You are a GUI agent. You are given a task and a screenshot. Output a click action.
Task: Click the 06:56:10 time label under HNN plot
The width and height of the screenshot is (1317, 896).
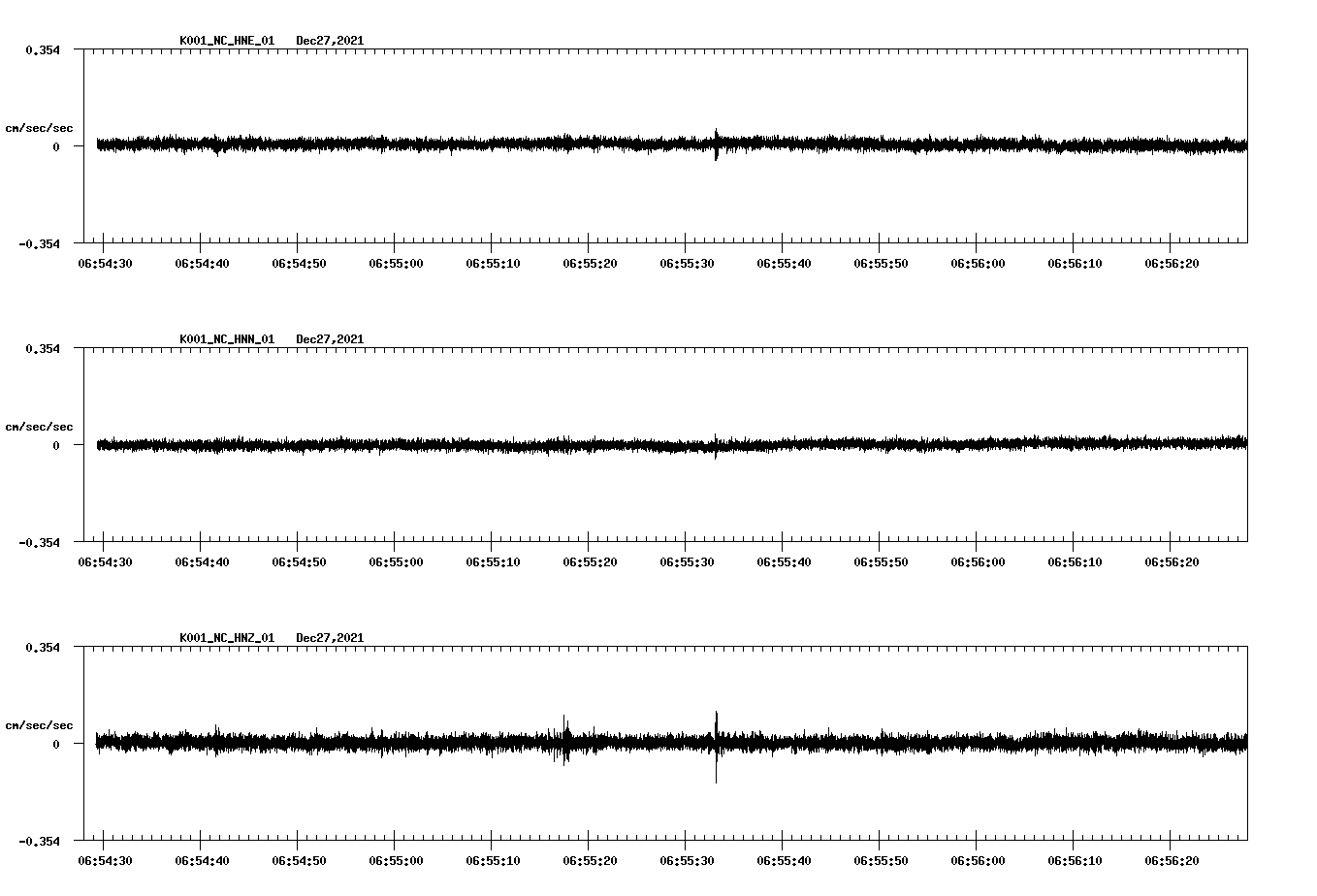pos(1075,562)
